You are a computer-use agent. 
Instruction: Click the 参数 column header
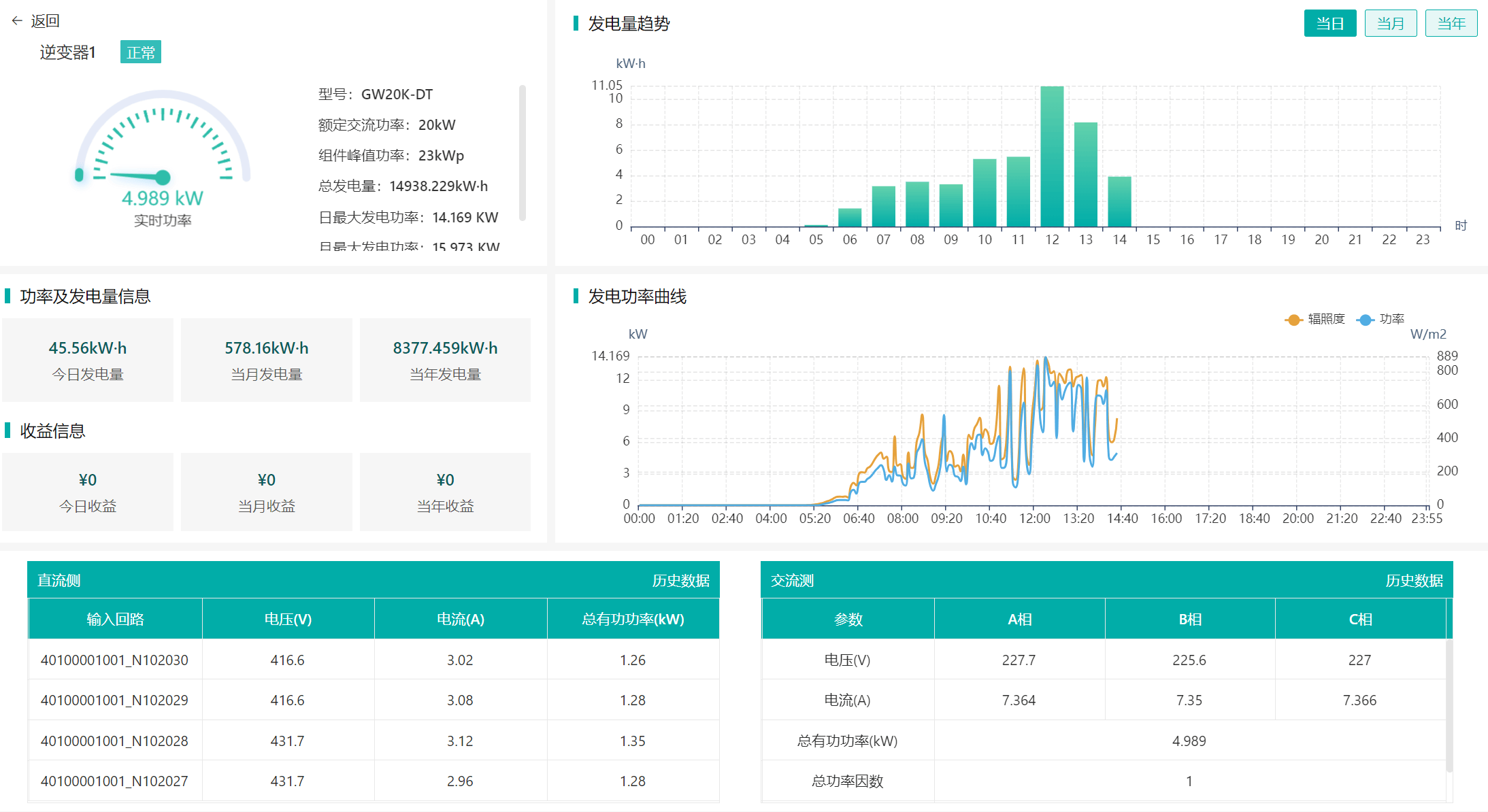click(848, 619)
